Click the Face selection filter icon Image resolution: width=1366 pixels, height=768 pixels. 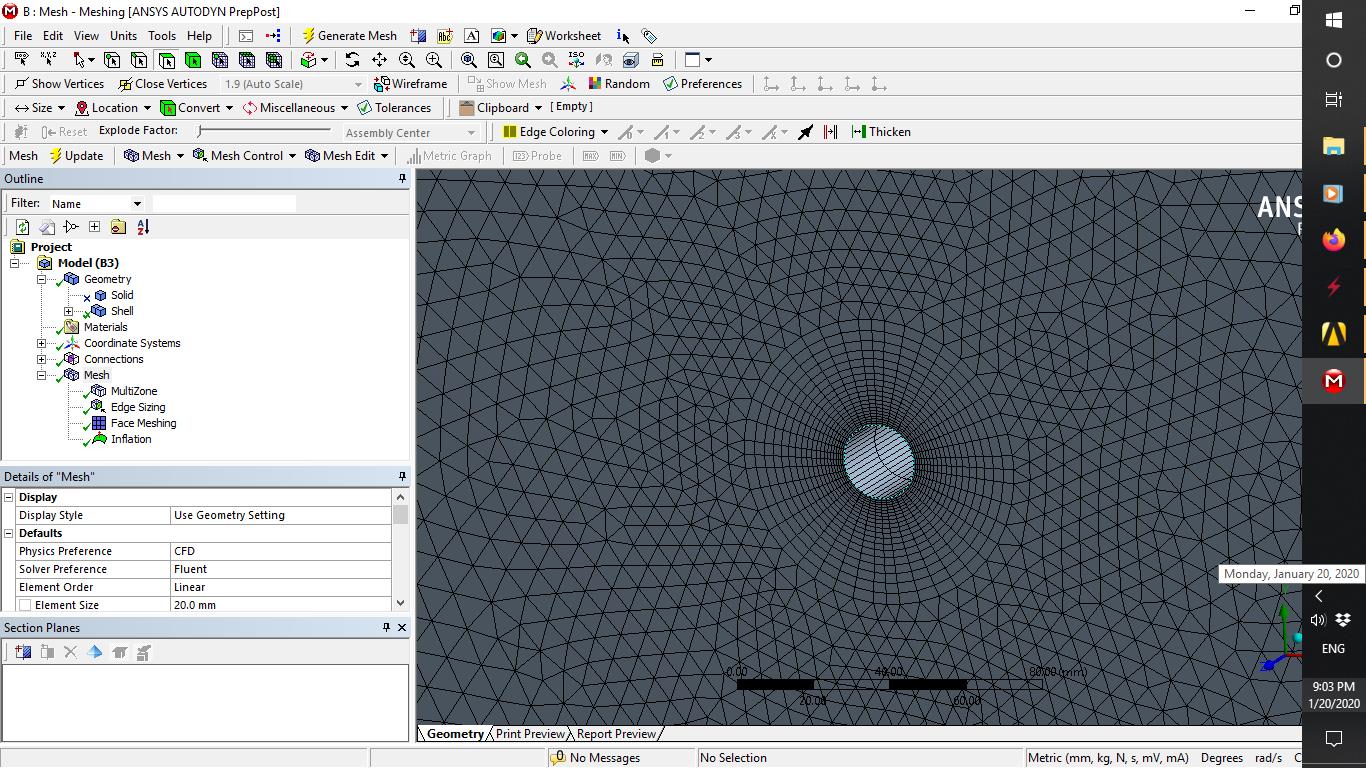coord(166,60)
